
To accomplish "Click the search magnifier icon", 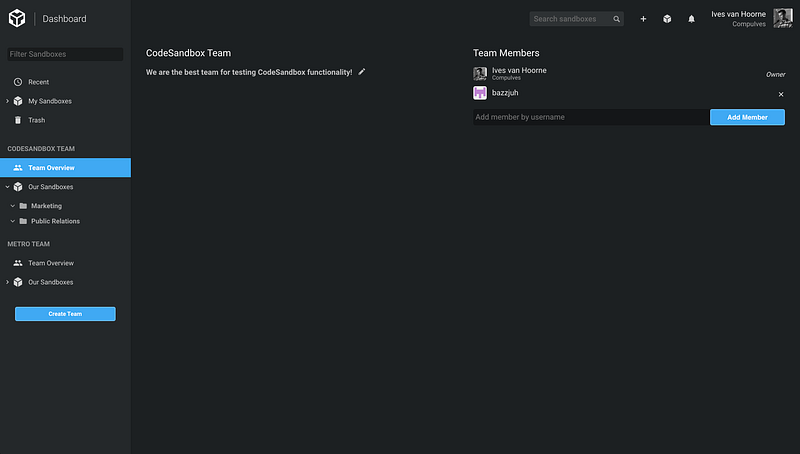I will [616, 19].
